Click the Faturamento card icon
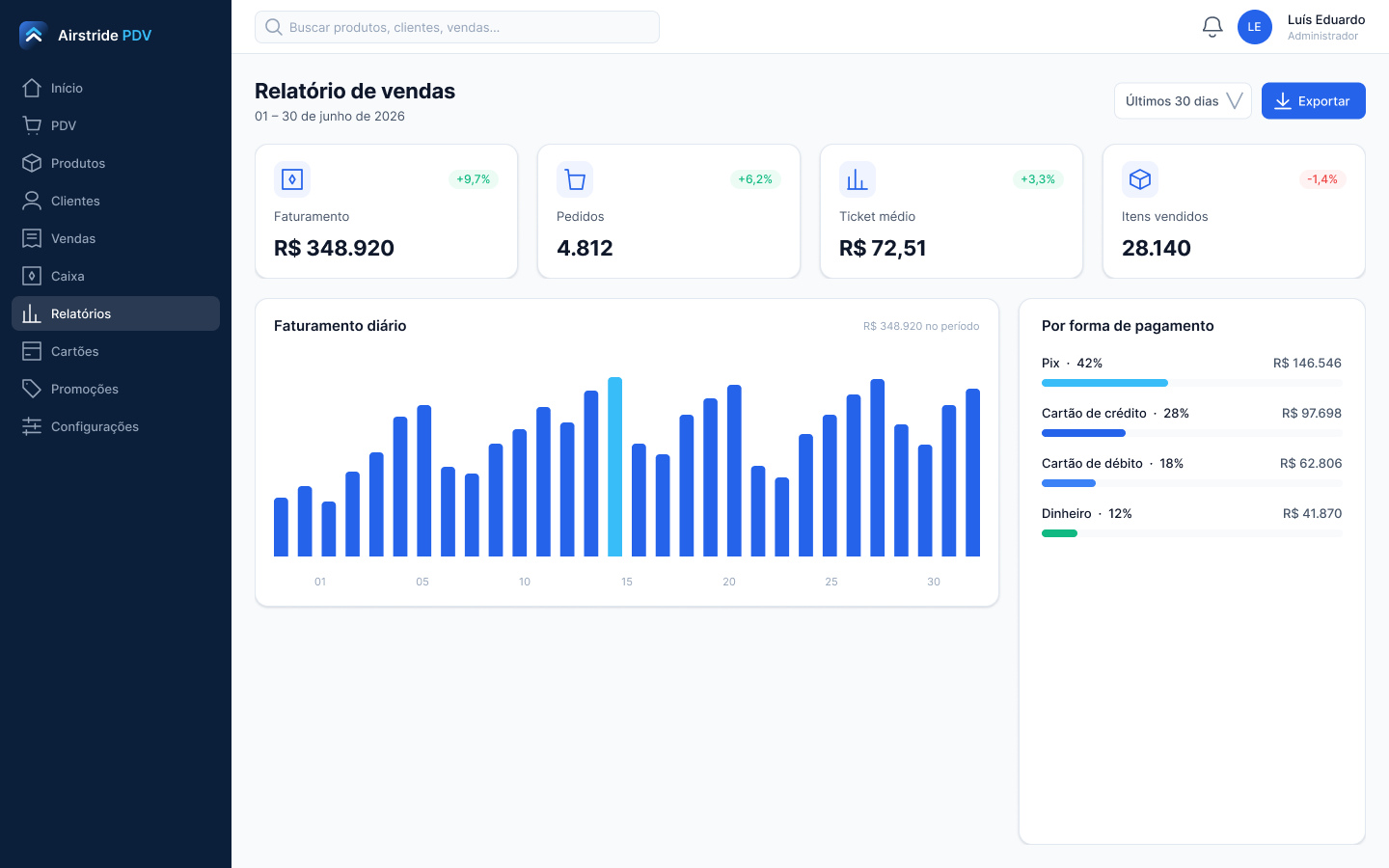 [x=292, y=179]
